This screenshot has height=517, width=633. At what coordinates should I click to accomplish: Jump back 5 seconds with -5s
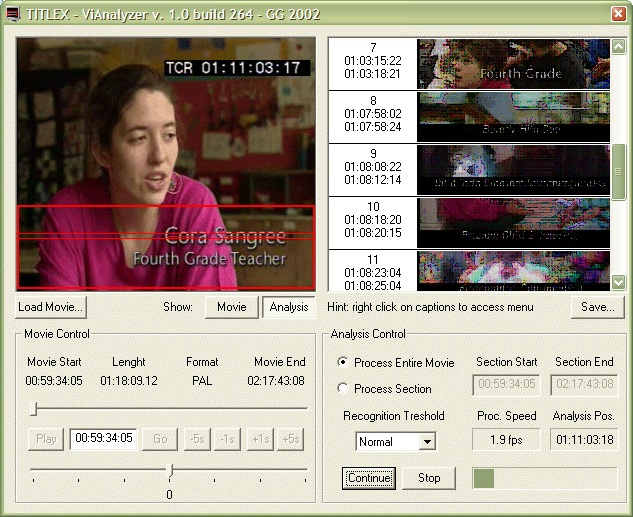click(x=197, y=439)
